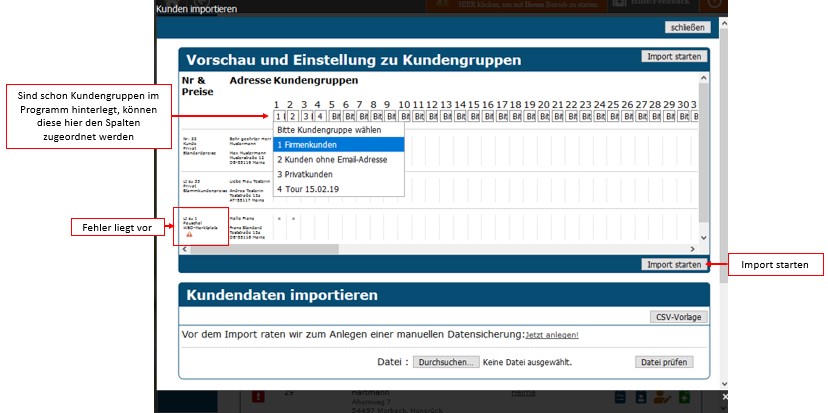Click the scroll-right arrow of the preview table

point(692,248)
